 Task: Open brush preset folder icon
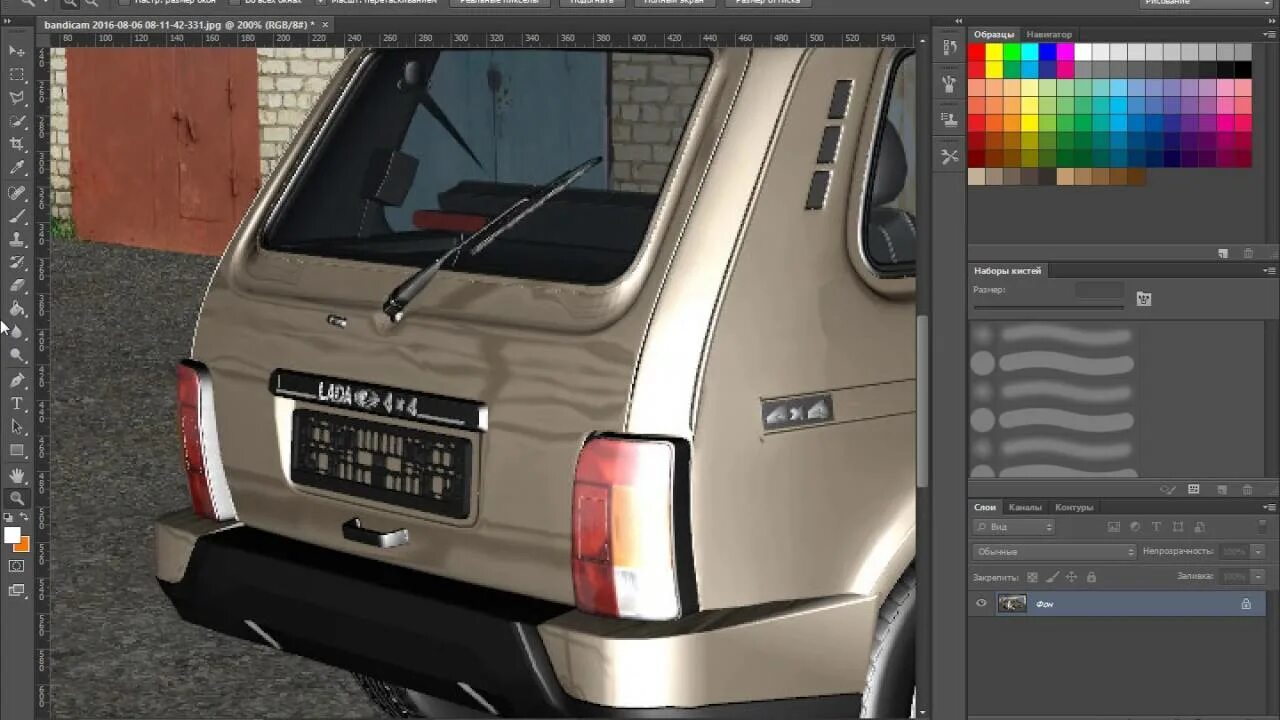pyautogui.click(x=1144, y=298)
